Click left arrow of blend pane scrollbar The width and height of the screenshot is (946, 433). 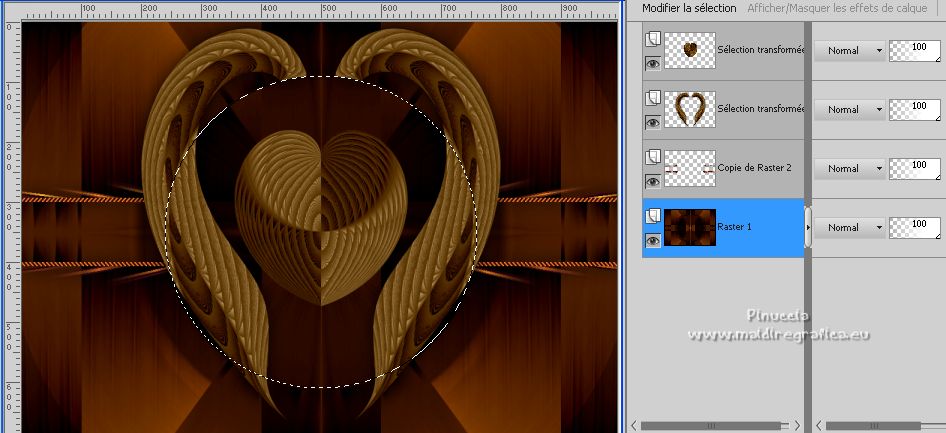[818, 425]
